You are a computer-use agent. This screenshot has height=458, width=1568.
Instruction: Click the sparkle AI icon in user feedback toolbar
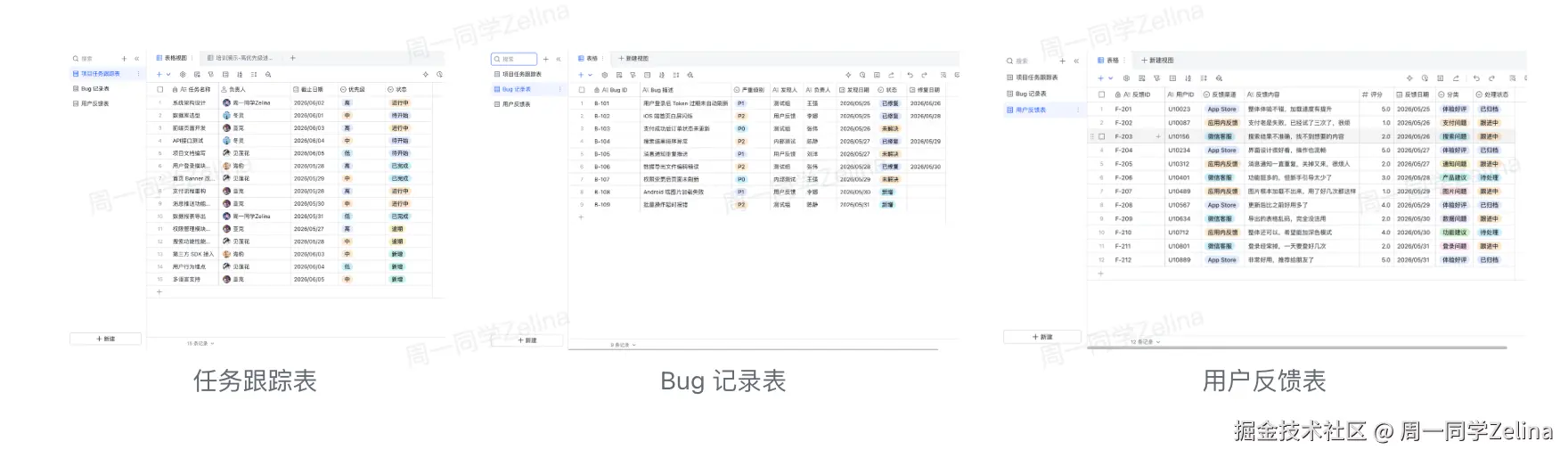(1409, 78)
